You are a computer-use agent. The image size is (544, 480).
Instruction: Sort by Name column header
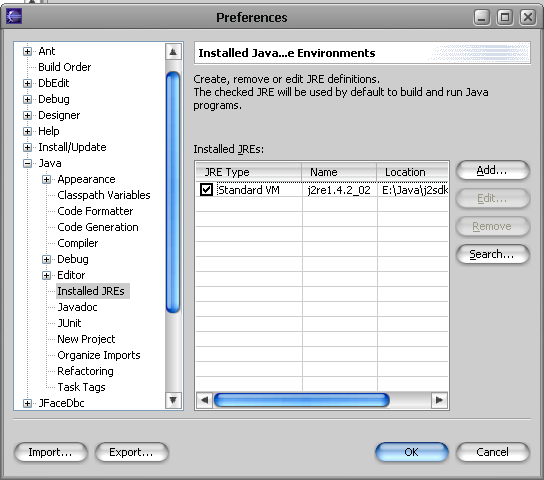[339, 172]
